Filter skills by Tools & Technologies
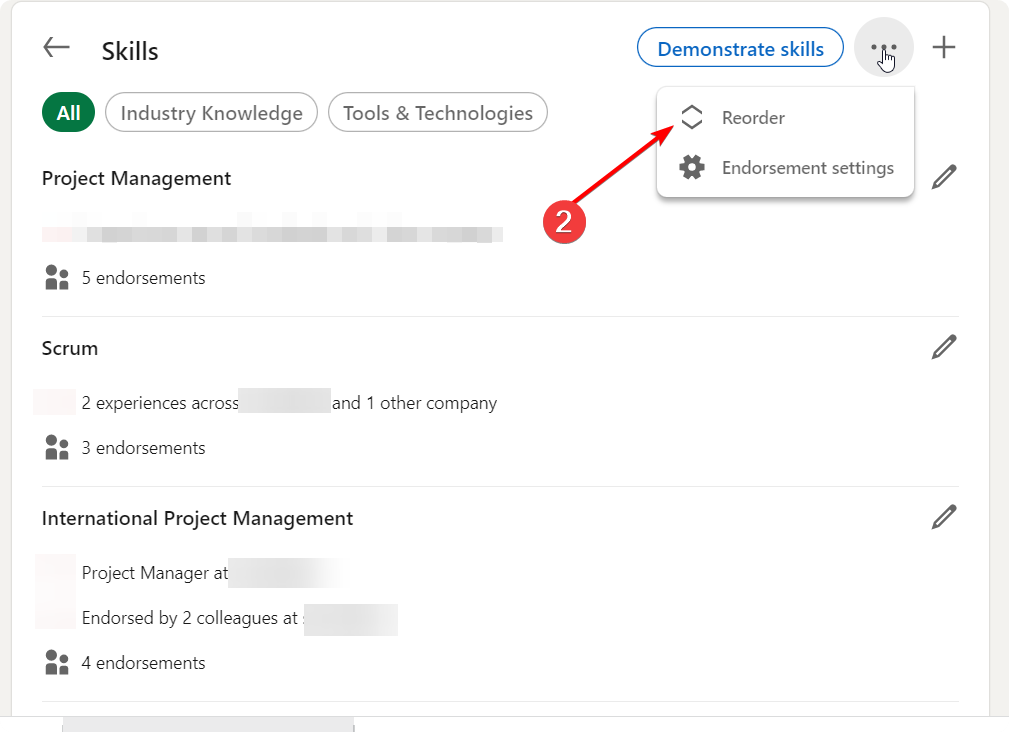 pyautogui.click(x=437, y=113)
